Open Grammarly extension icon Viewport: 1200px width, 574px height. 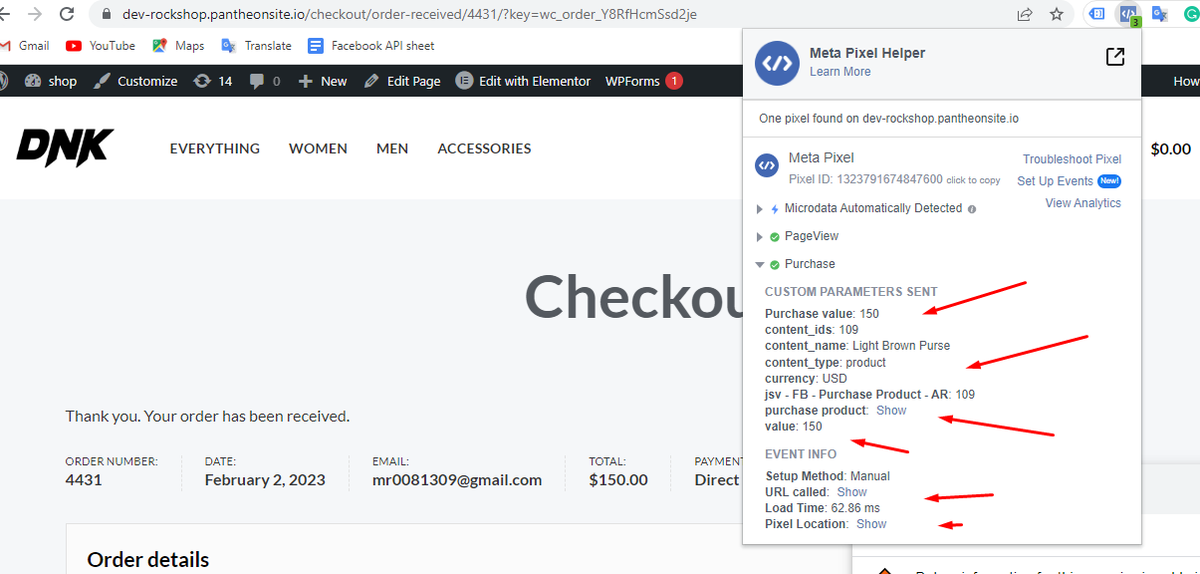pyautogui.click(x=1191, y=14)
